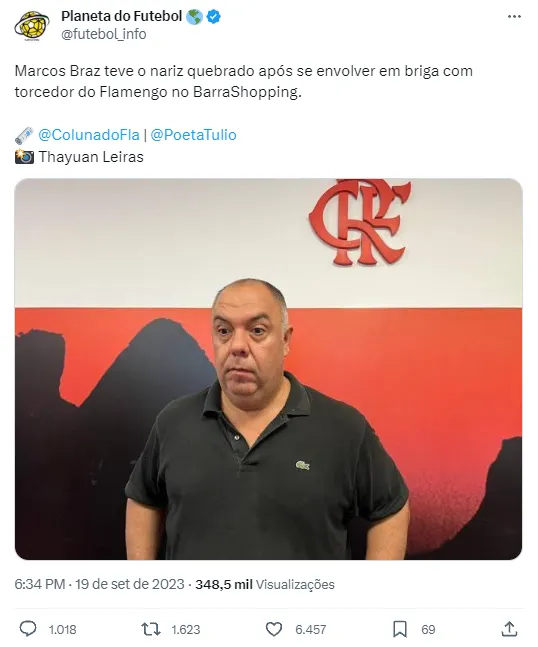Click the Flamengo crest in the photo
538x647 pixels.
point(360,222)
